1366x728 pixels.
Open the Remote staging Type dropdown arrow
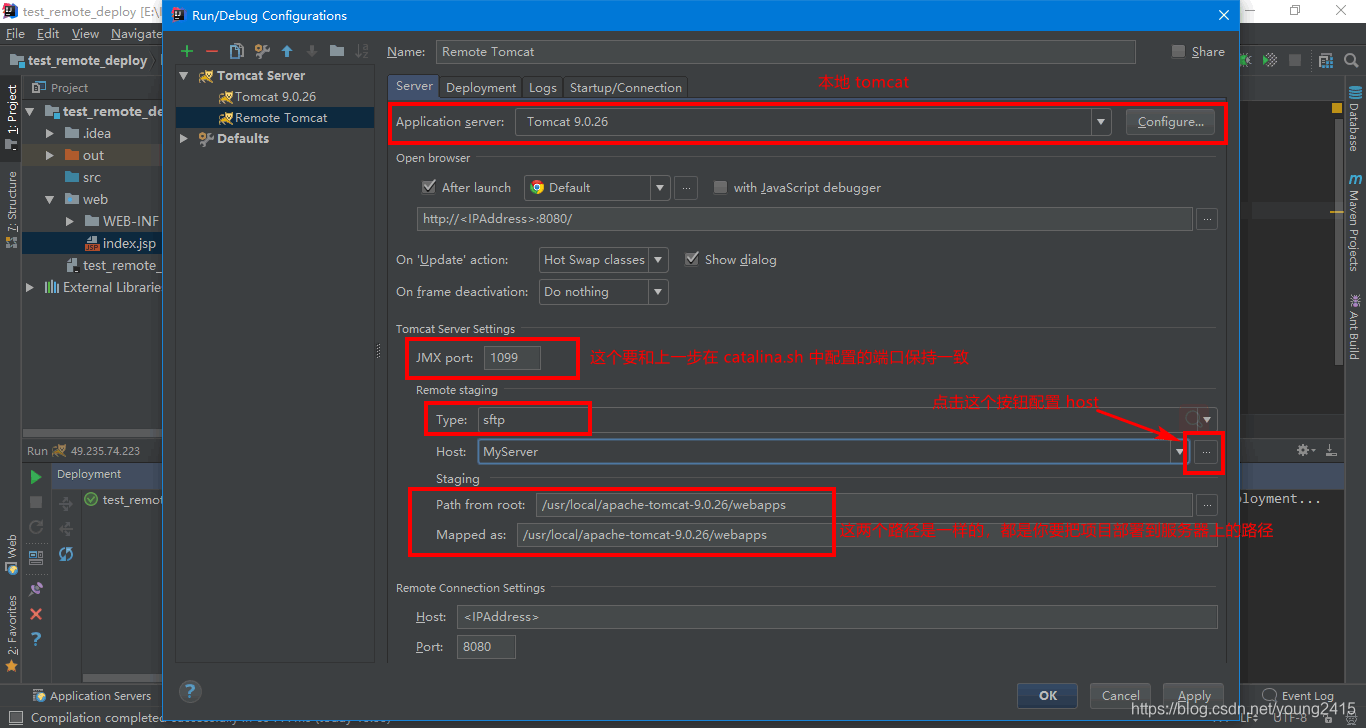coord(1207,420)
